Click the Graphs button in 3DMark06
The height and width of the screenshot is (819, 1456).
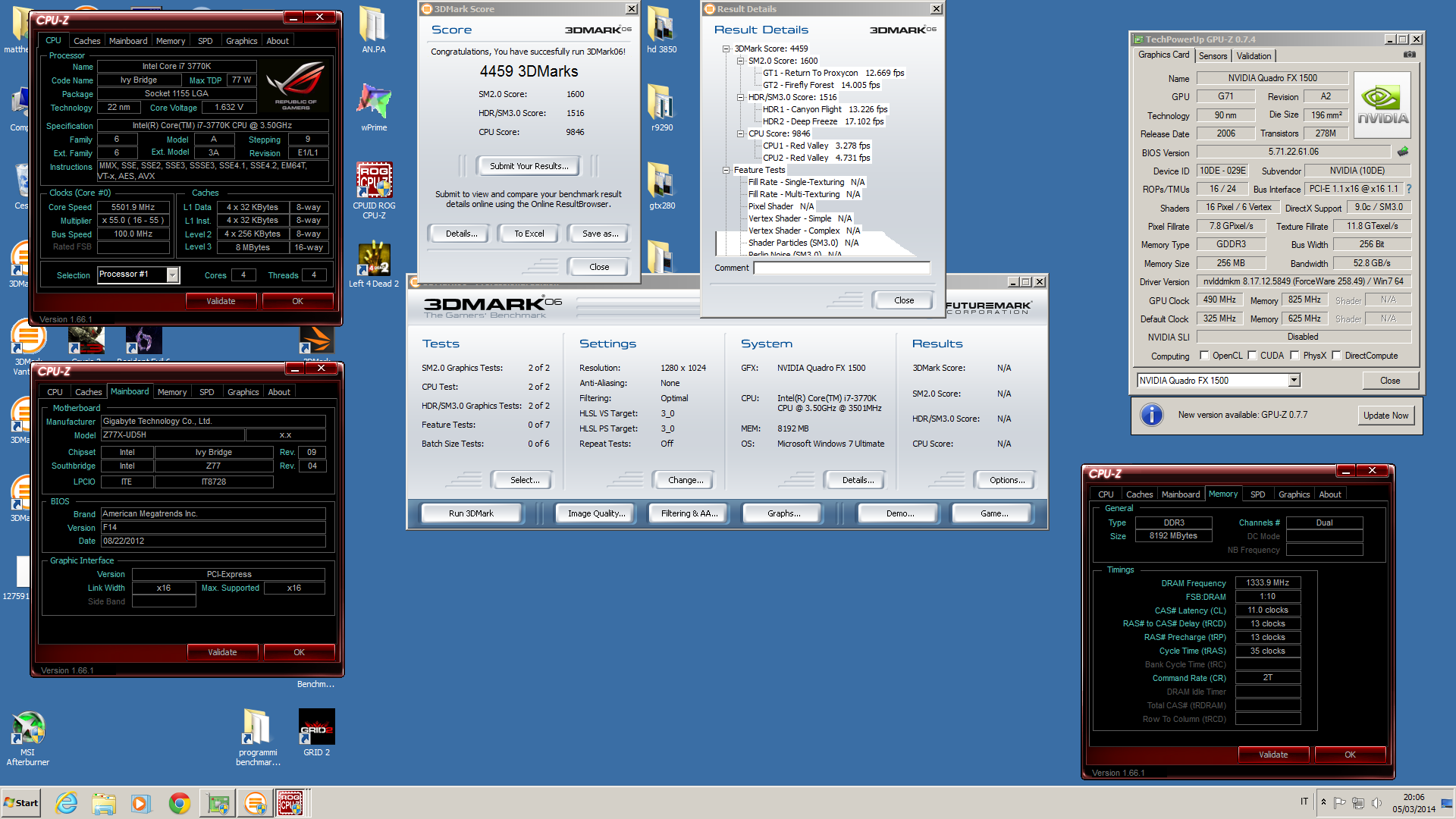click(x=783, y=513)
